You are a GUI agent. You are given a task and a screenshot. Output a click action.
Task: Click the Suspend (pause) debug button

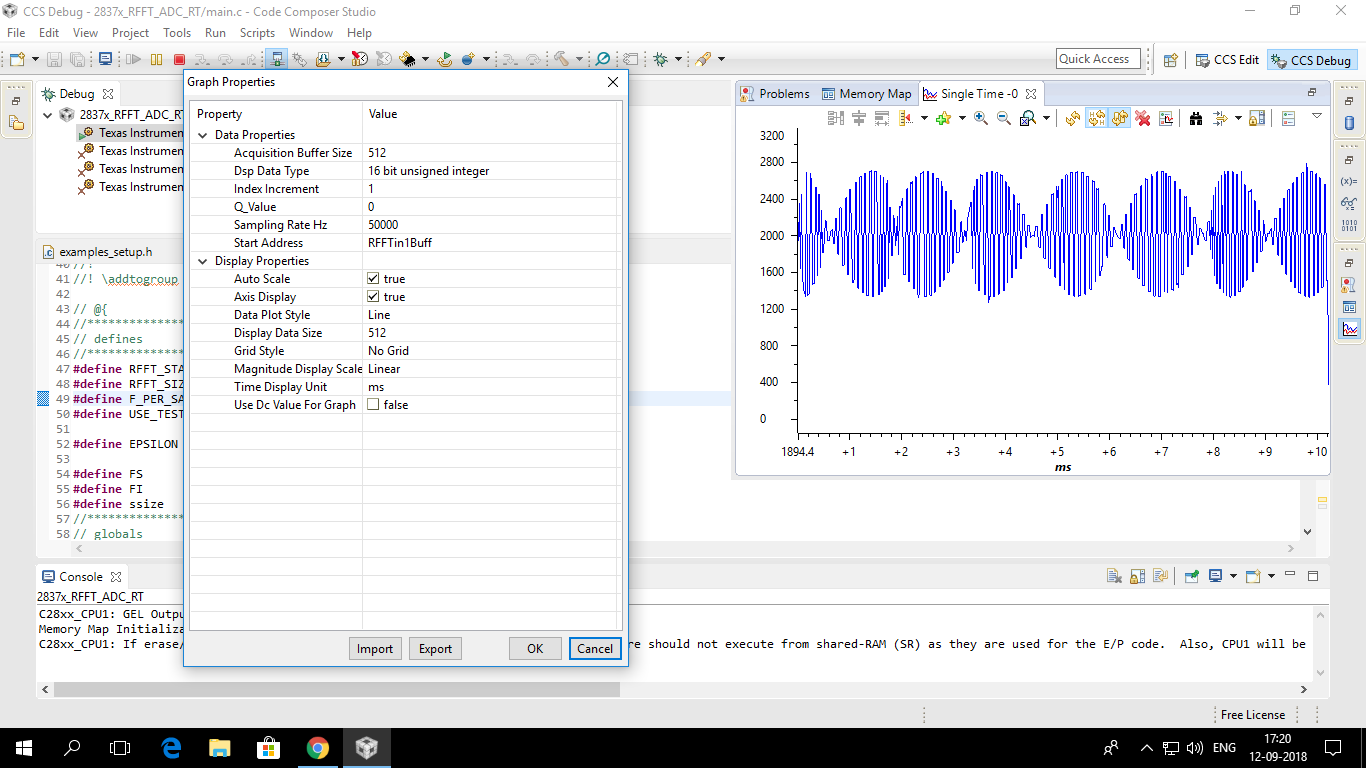pos(157,60)
